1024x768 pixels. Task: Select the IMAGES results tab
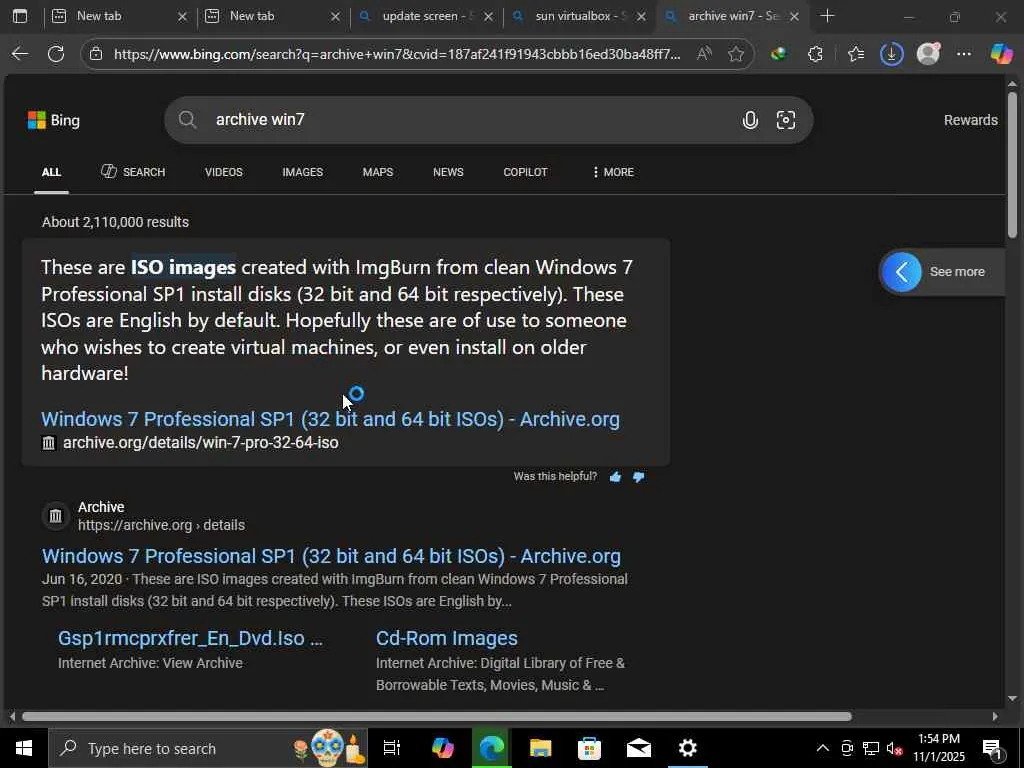click(x=302, y=172)
